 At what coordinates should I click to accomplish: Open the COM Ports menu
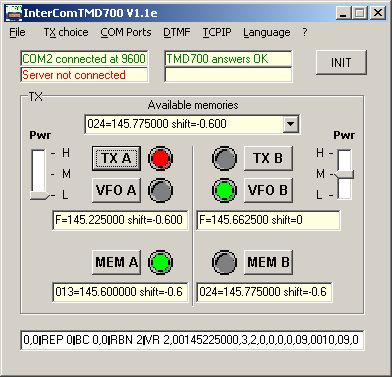126,32
